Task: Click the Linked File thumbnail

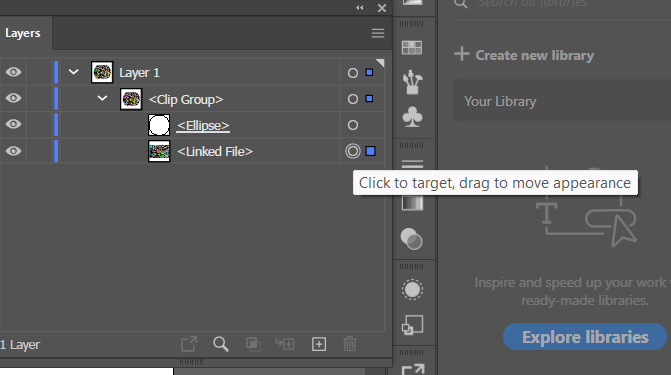Action: [x=159, y=152]
